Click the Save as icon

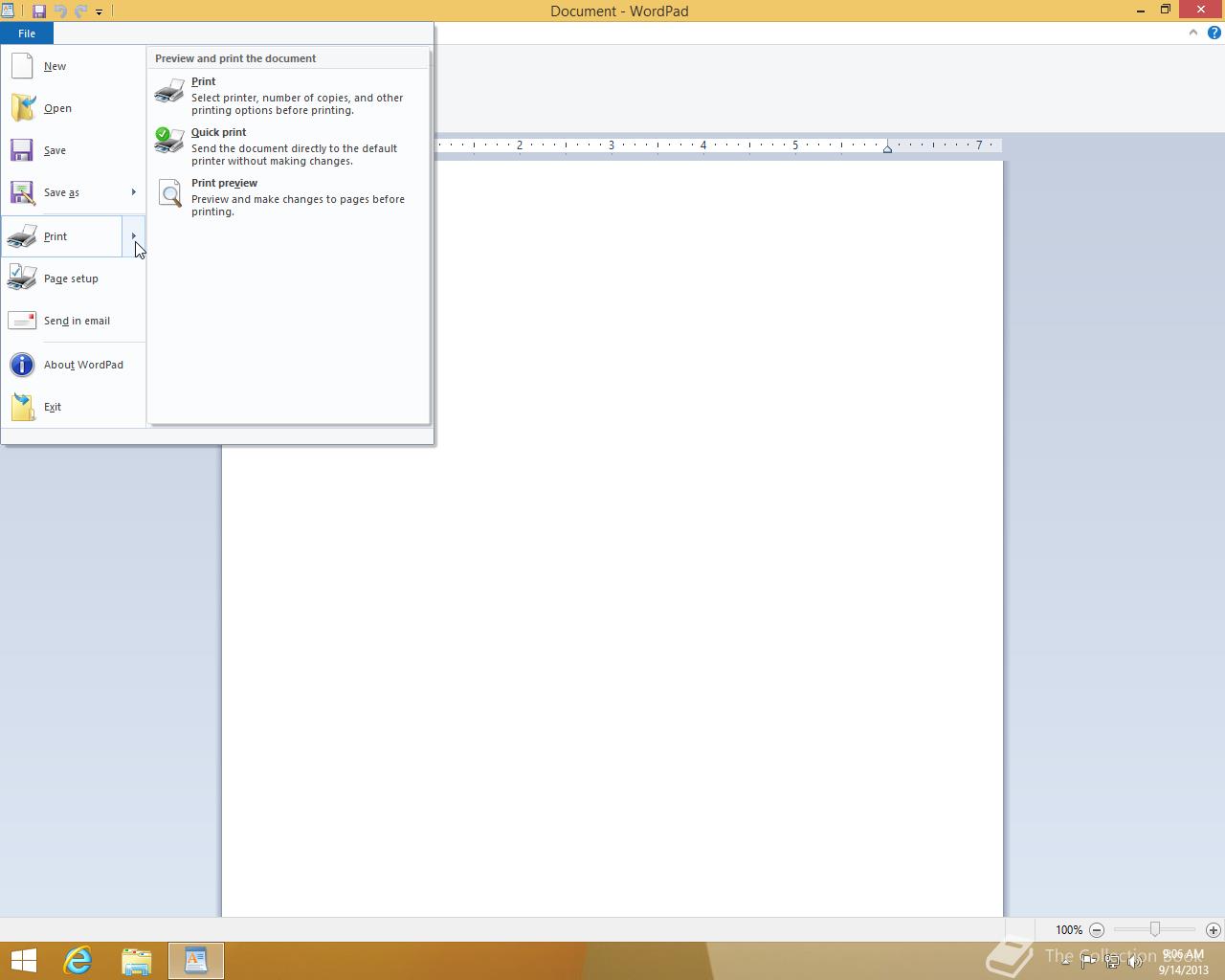tap(22, 192)
